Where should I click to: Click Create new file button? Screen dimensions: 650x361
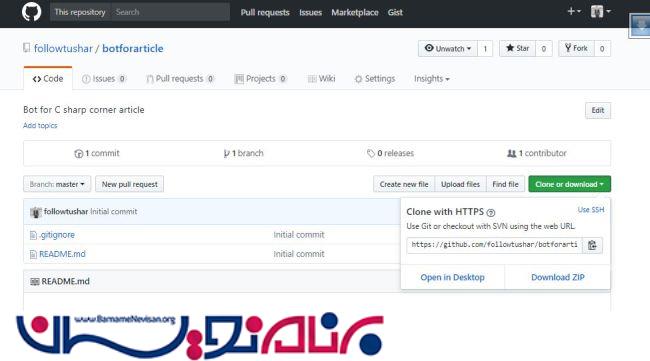pyautogui.click(x=404, y=184)
